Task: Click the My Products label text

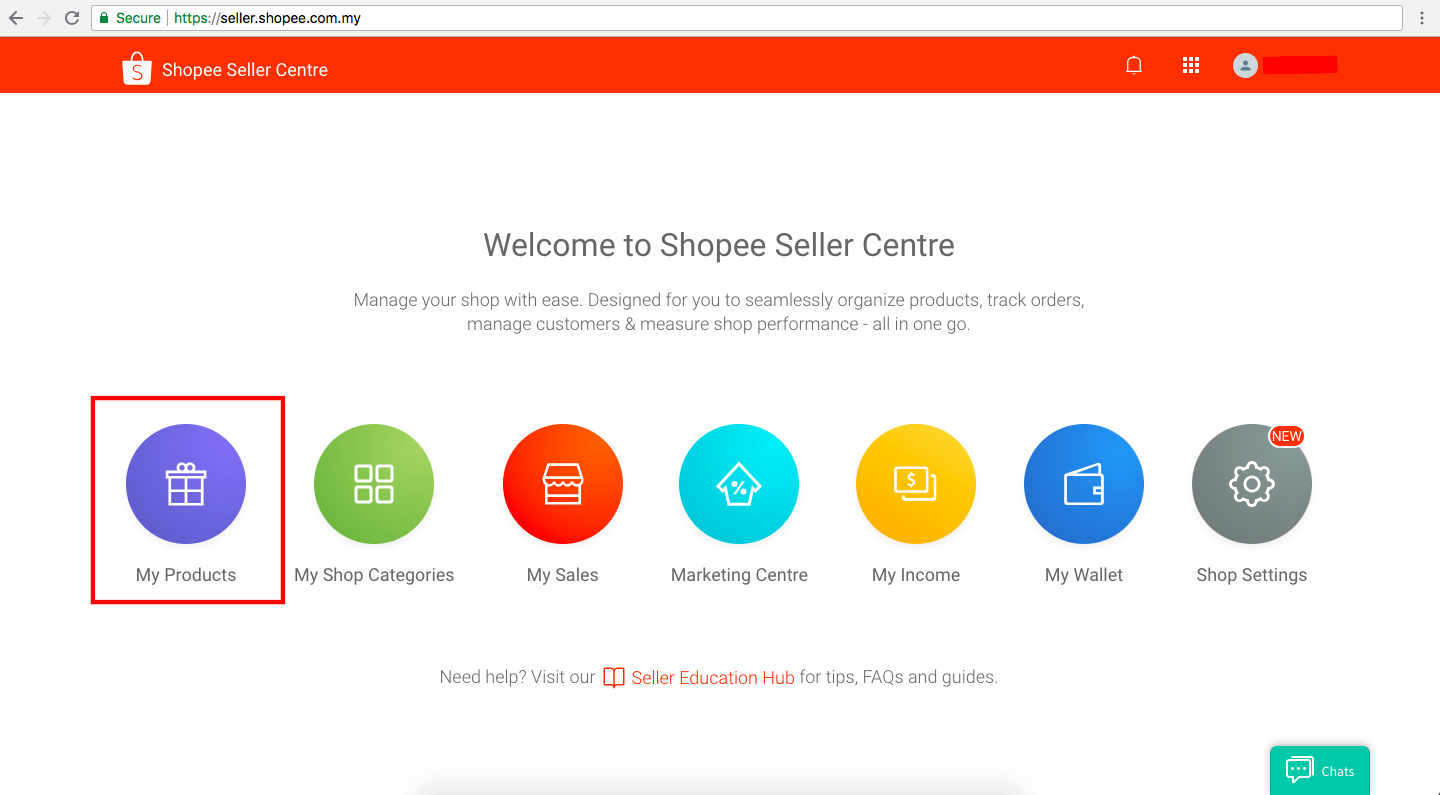Action: pyautogui.click(x=186, y=575)
